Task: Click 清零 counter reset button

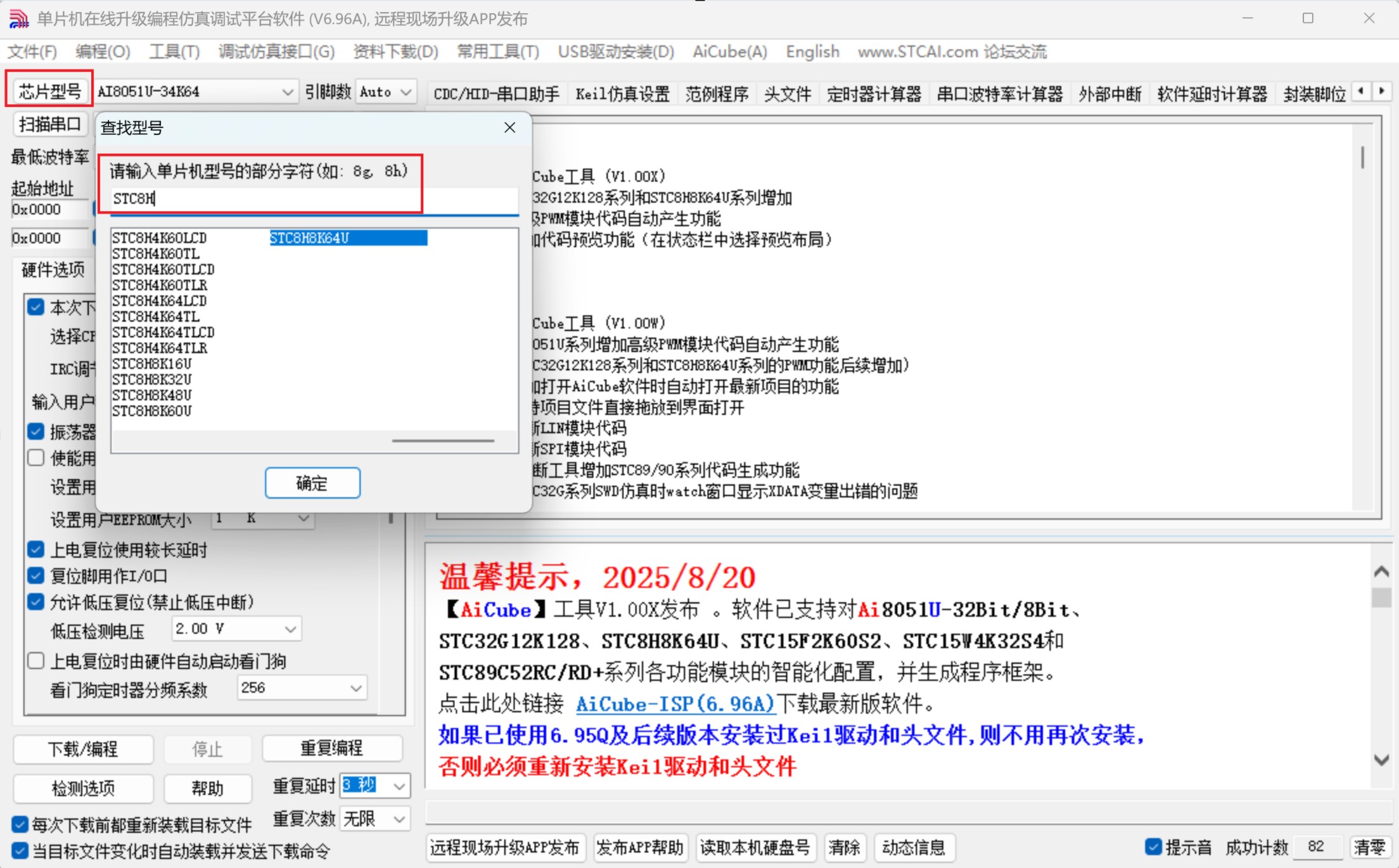Action: [x=1369, y=847]
